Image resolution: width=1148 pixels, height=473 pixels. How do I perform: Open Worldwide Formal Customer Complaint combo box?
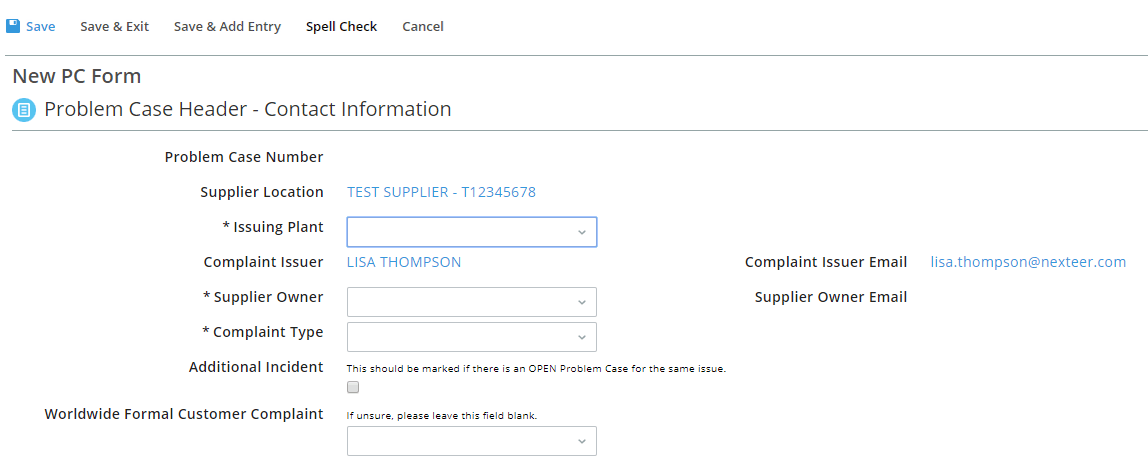coord(472,442)
